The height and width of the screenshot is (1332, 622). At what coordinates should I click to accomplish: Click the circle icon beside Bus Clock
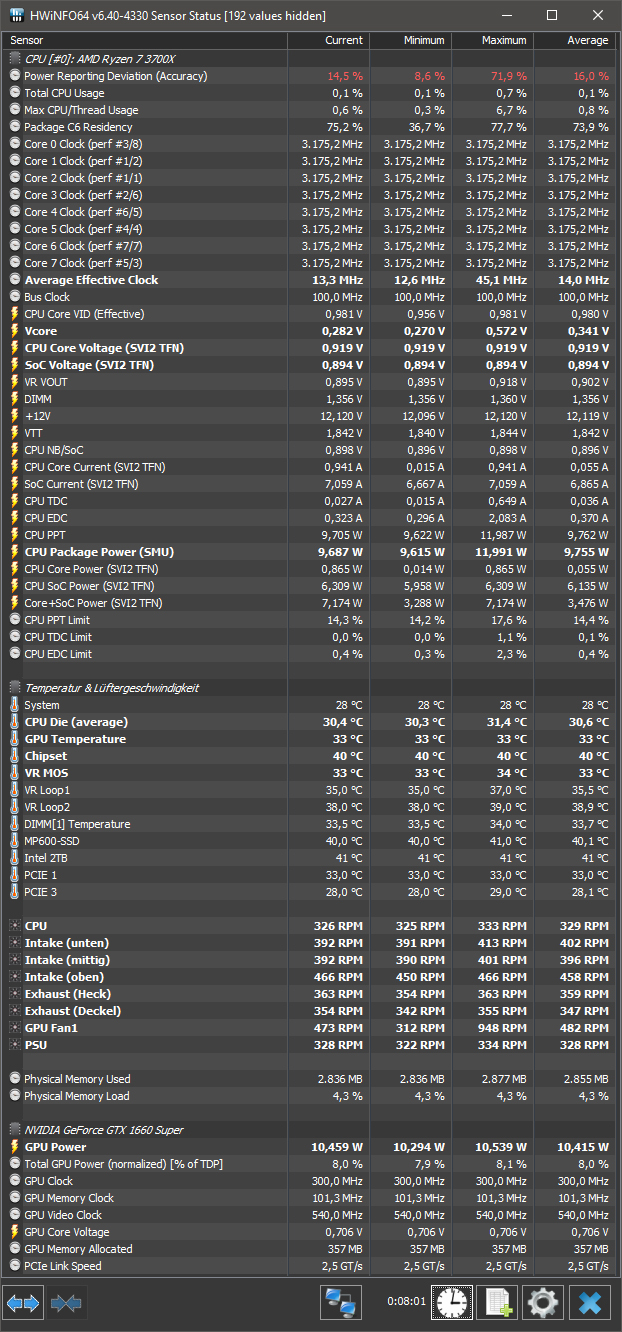[x=15, y=297]
